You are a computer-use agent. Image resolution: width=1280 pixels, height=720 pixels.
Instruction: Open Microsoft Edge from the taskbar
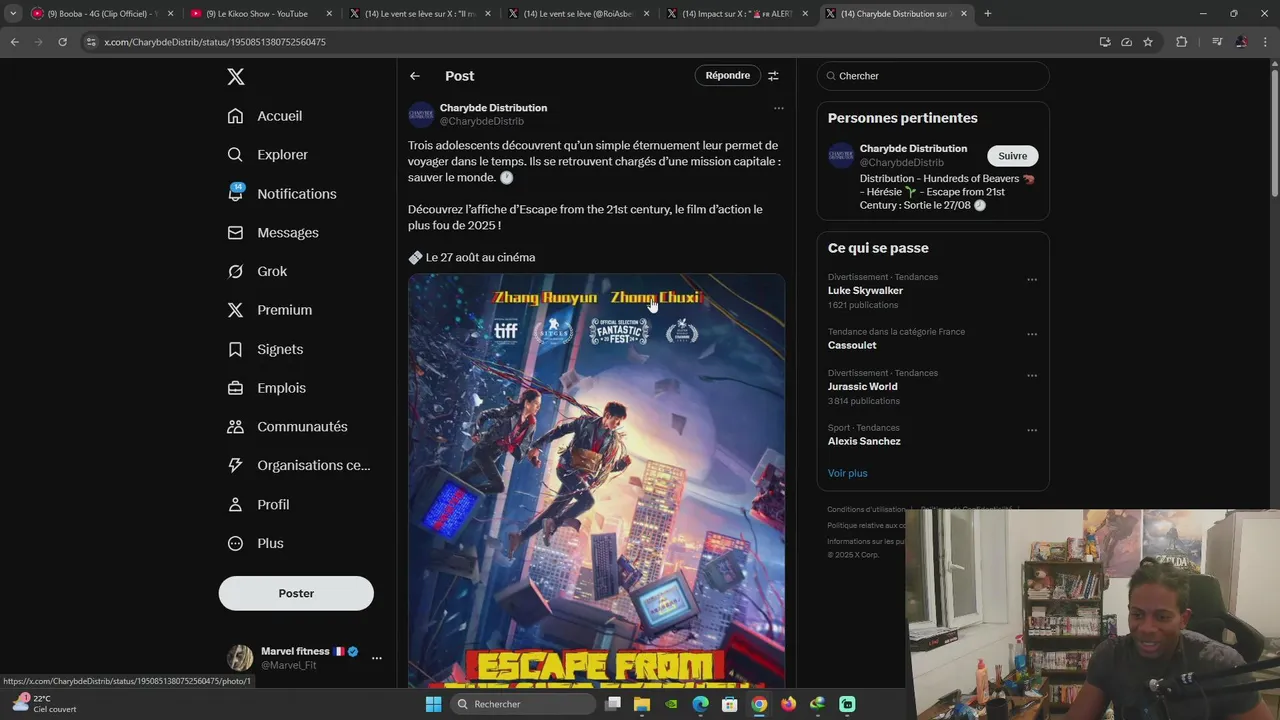(701, 704)
